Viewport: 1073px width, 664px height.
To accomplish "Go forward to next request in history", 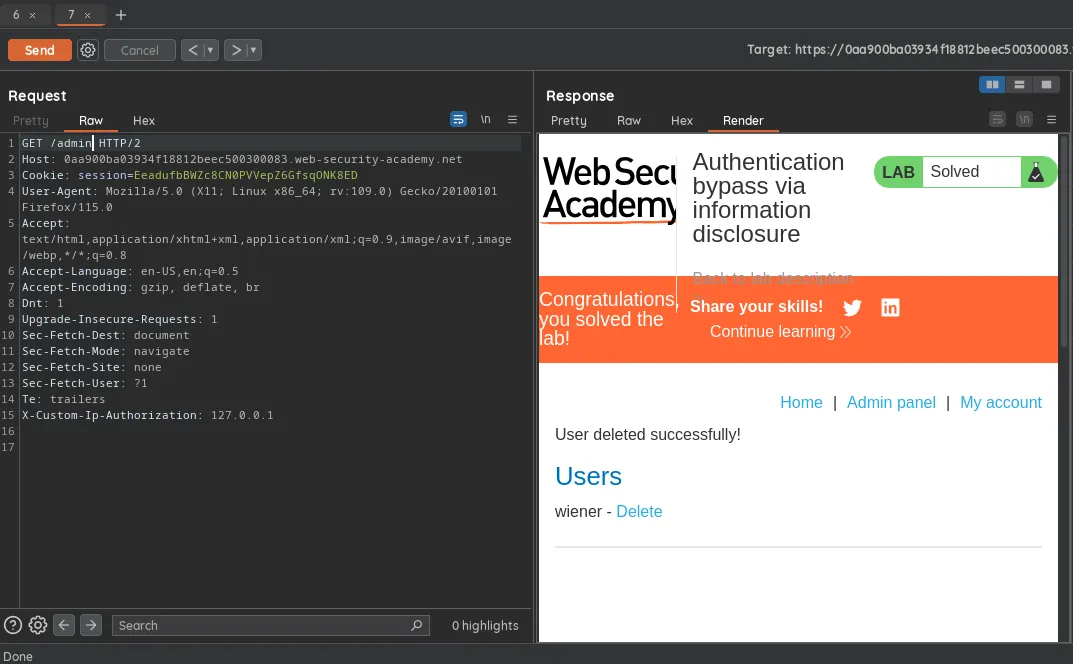I will 236,50.
